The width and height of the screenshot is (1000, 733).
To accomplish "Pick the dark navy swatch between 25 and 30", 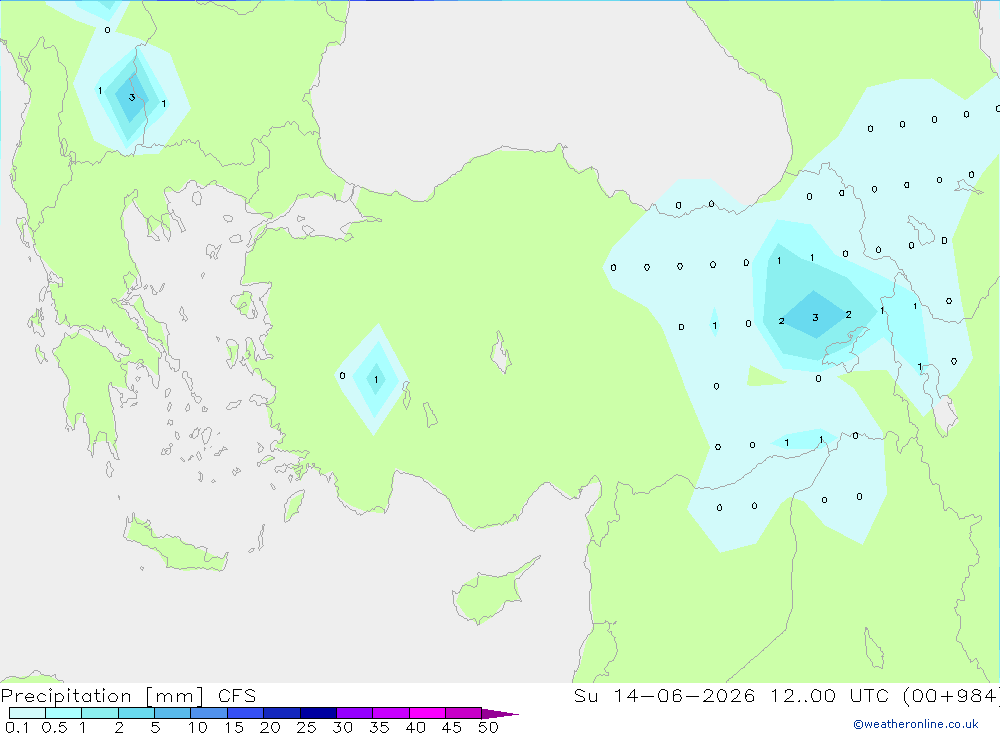I will pos(318,713).
